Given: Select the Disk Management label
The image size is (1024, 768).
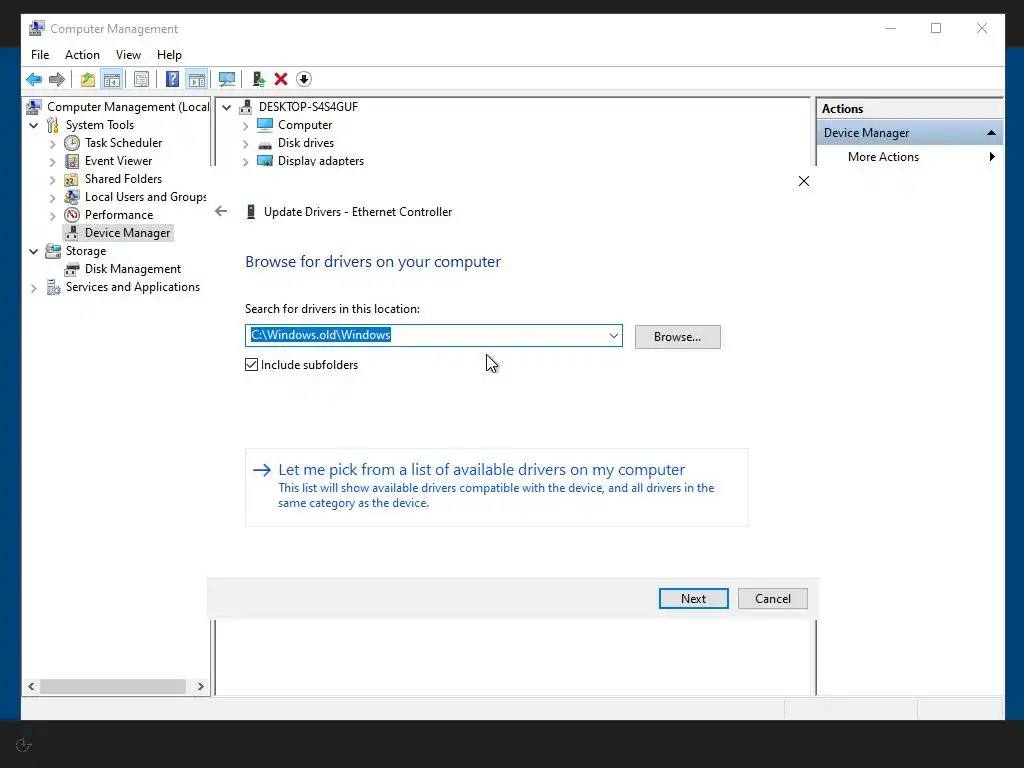Looking at the screenshot, I should tap(133, 269).
